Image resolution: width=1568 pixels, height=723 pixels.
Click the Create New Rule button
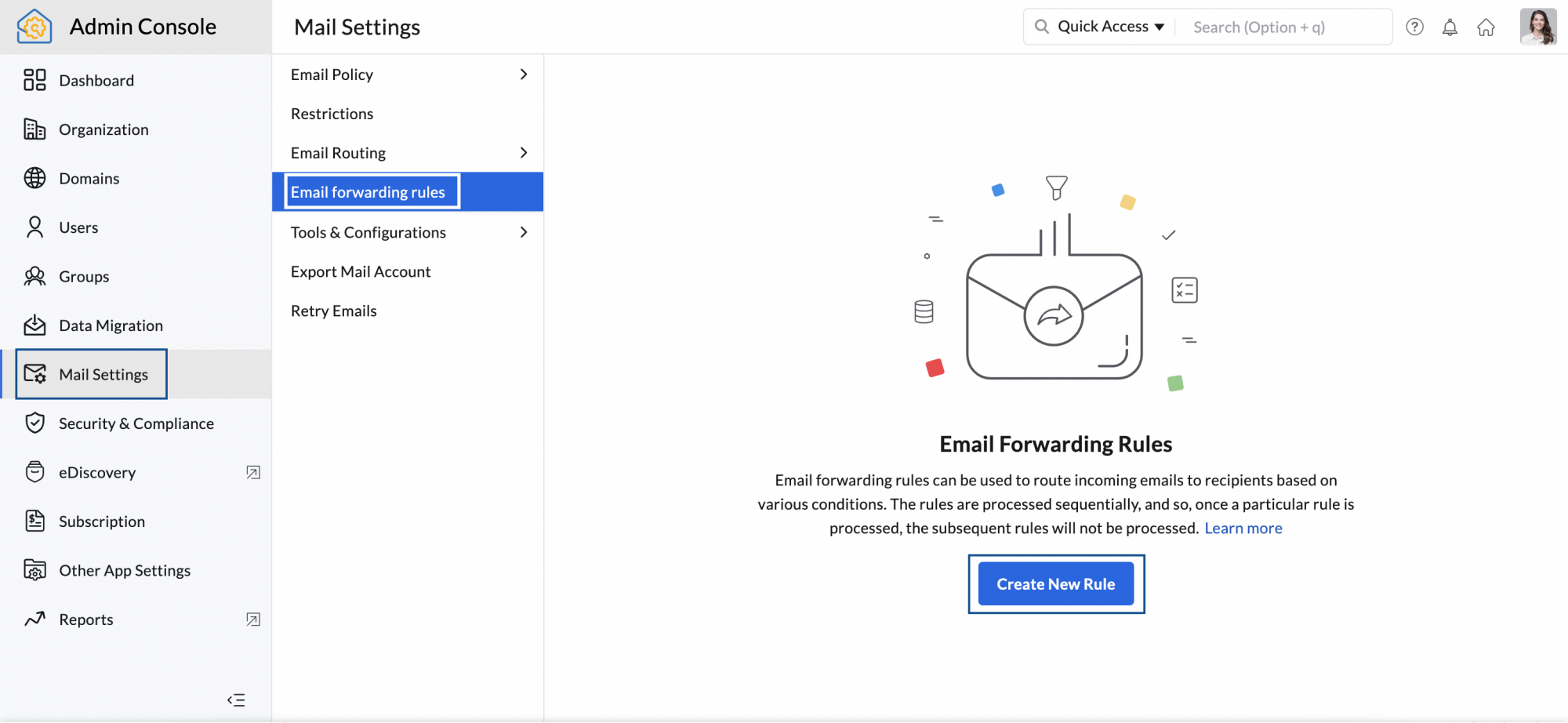tap(1056, 583)
